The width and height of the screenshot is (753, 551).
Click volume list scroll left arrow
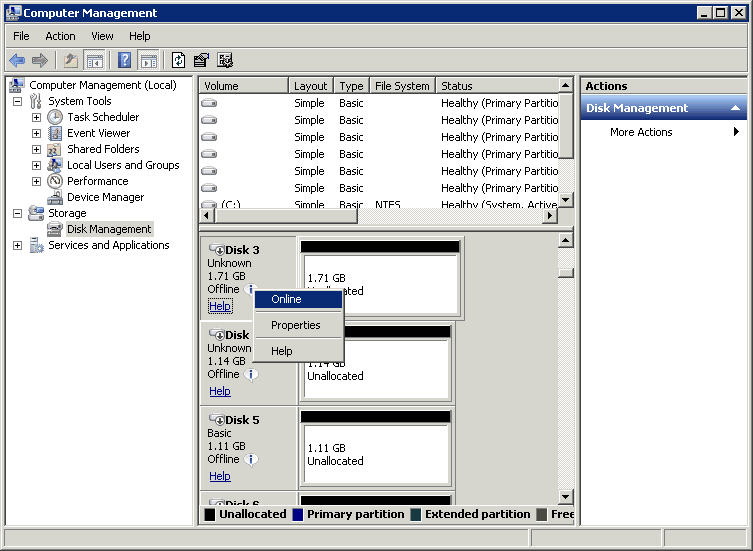[207, 216]
